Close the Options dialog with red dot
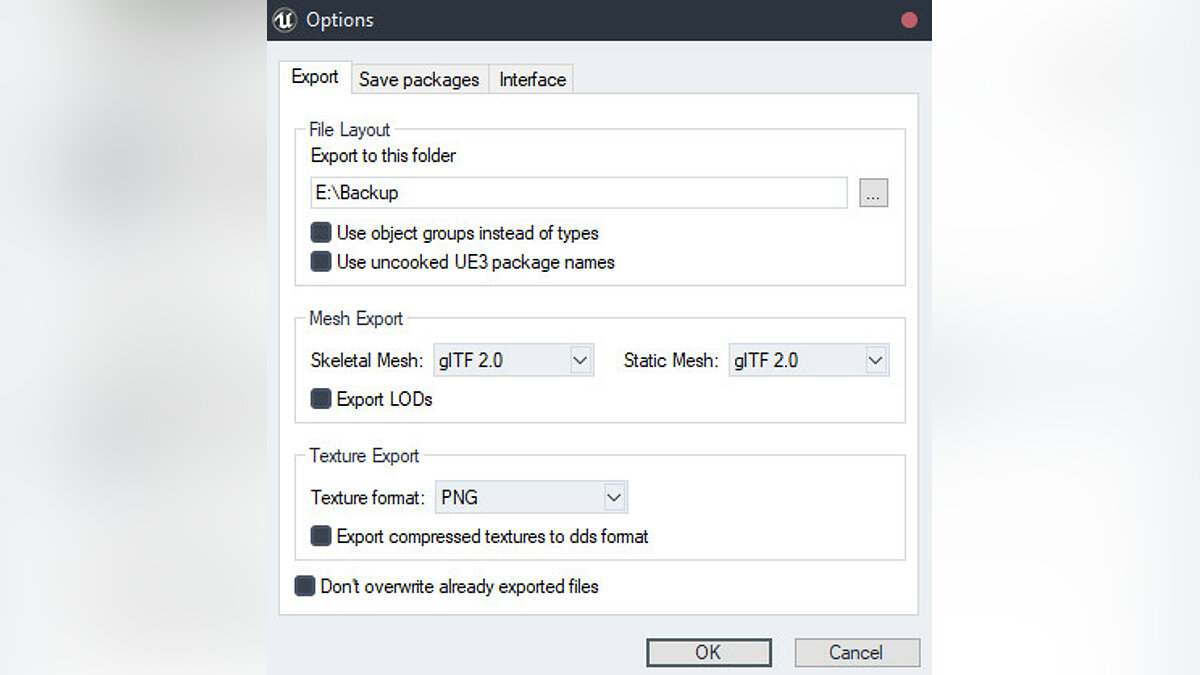Image resolution: width=1200 pixels, height=675 pixels. 909,20
